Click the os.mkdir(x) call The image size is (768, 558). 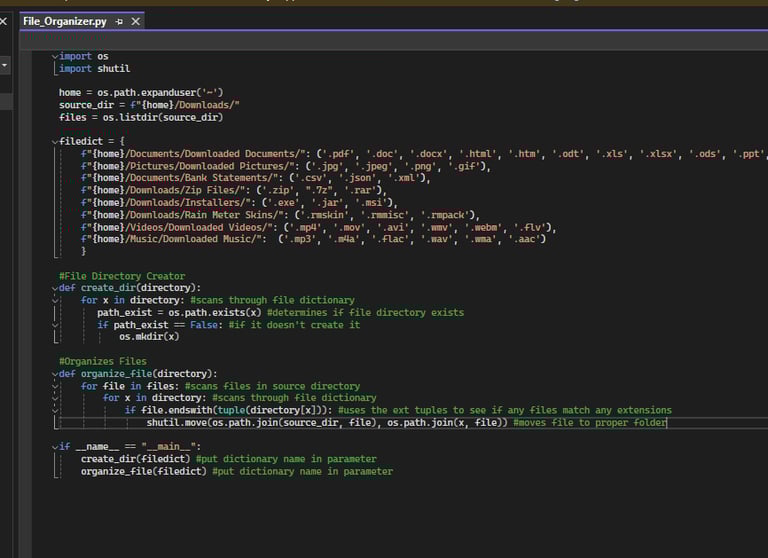(x=149, y=337)
